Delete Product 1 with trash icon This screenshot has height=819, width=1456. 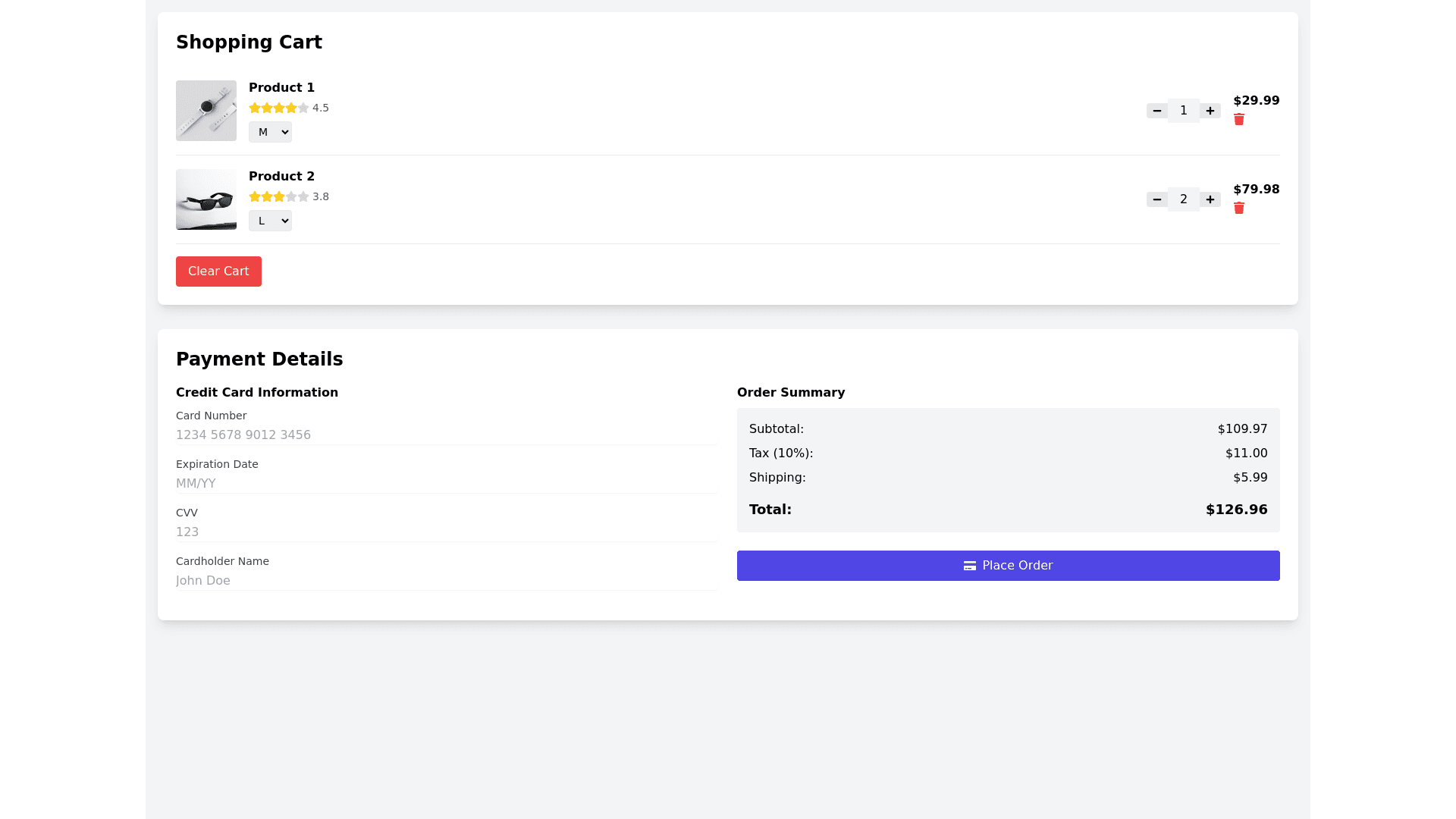tap(1239, 120)
